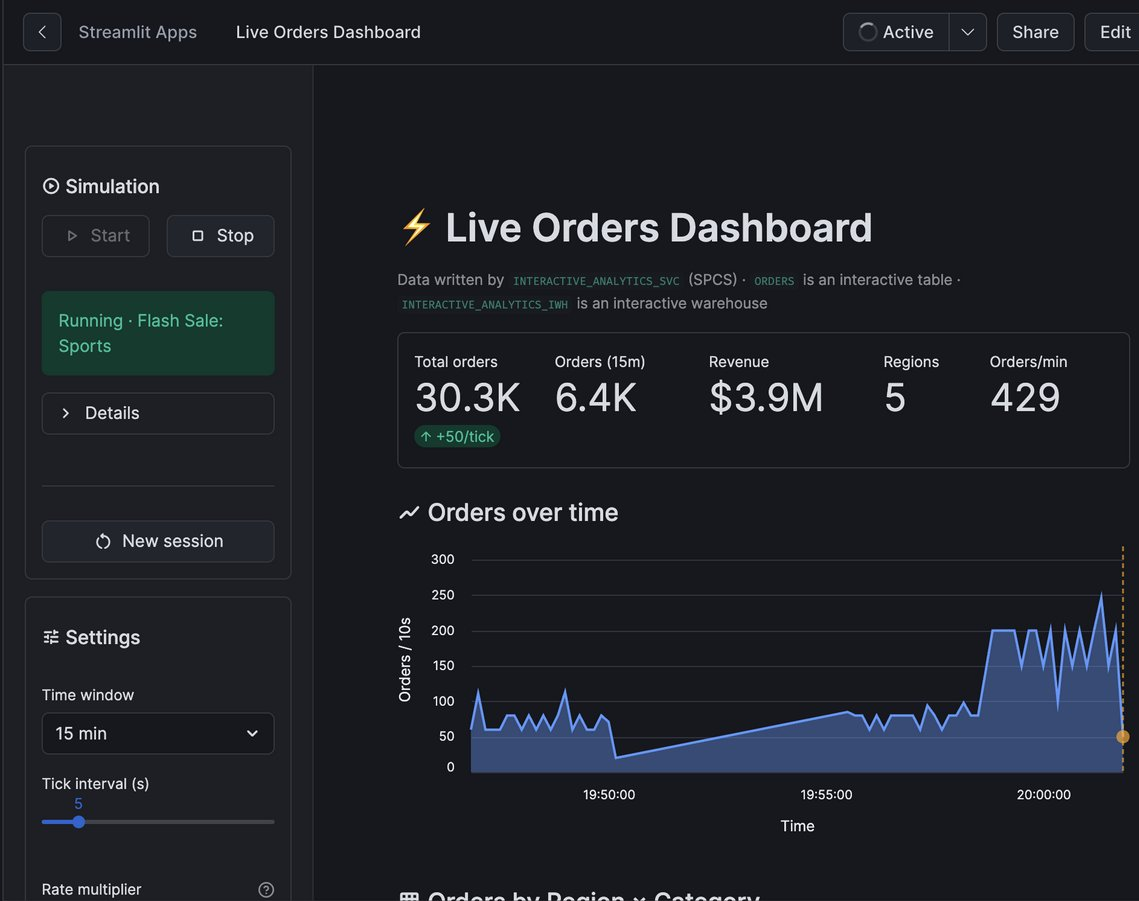Click the ORDERS interactive table code label

tap(774, 281)
